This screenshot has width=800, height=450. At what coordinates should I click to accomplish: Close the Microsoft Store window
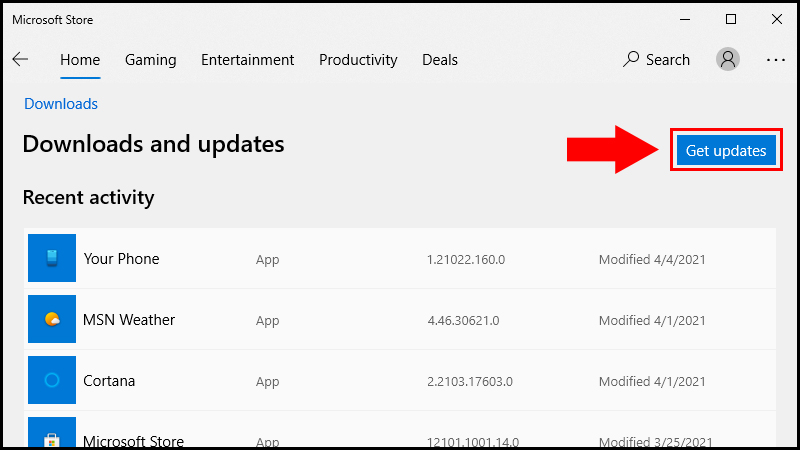pos(777,19)
